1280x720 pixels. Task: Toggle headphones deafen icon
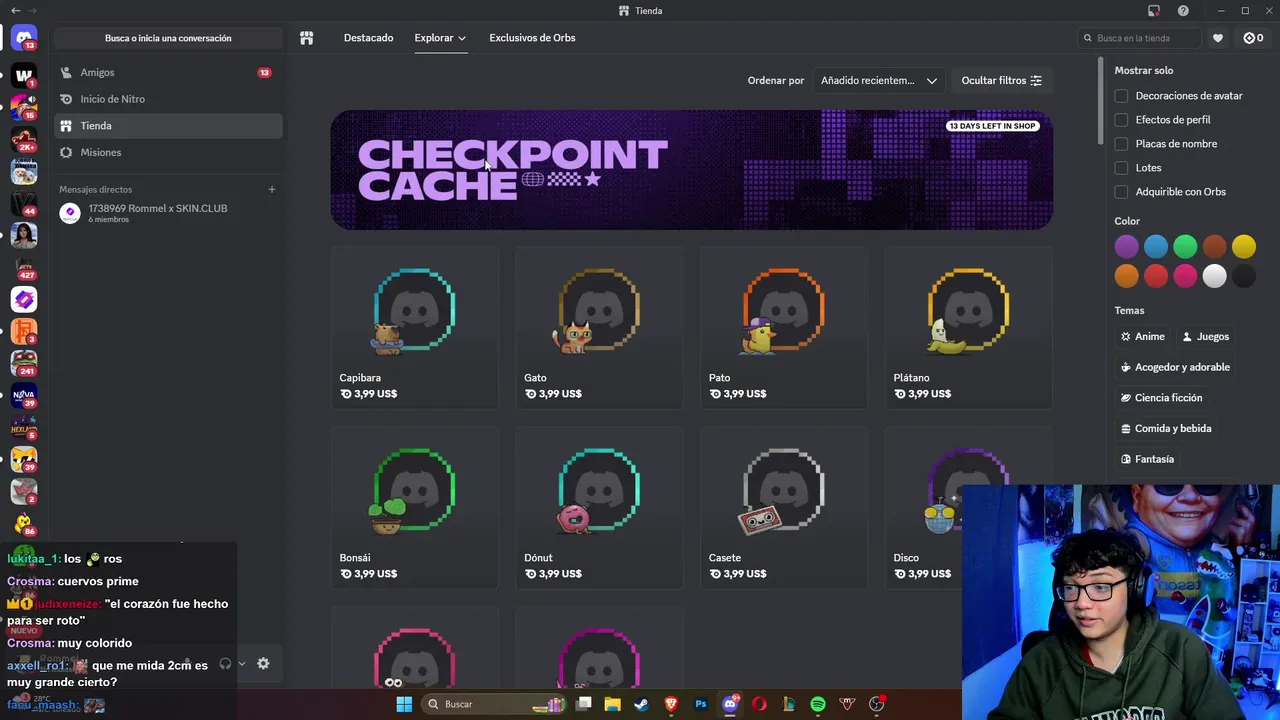[x=225, y=663]
